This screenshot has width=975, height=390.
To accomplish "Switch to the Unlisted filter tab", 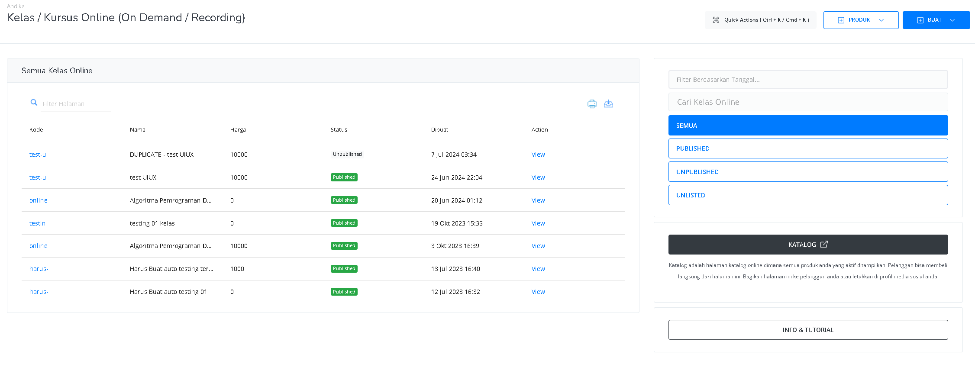I will click(x=808, y=195).
